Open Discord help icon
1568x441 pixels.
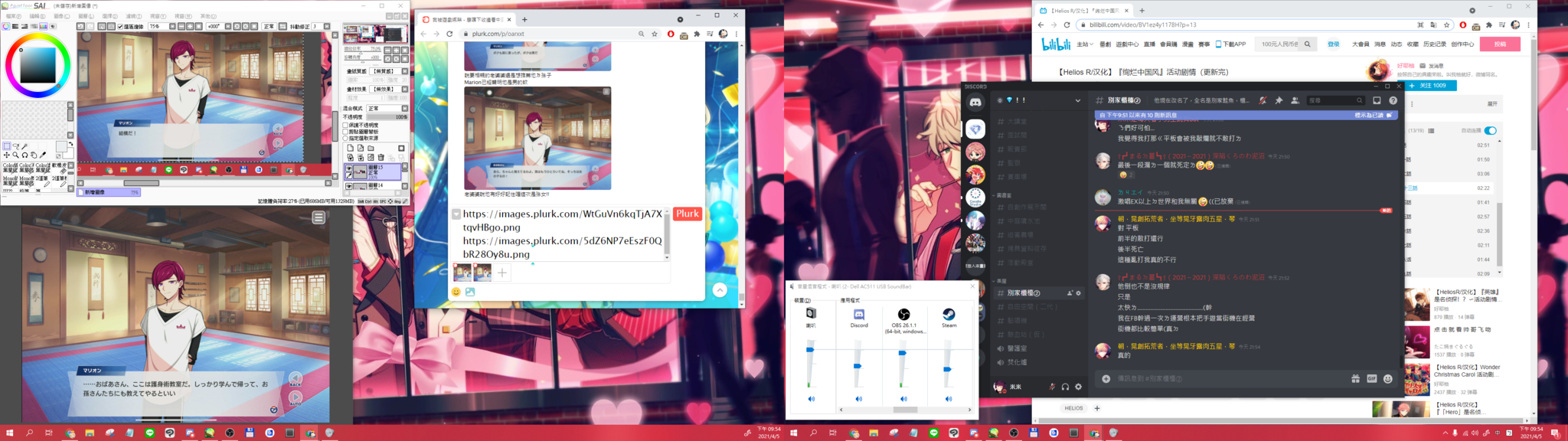(1393, 100)
